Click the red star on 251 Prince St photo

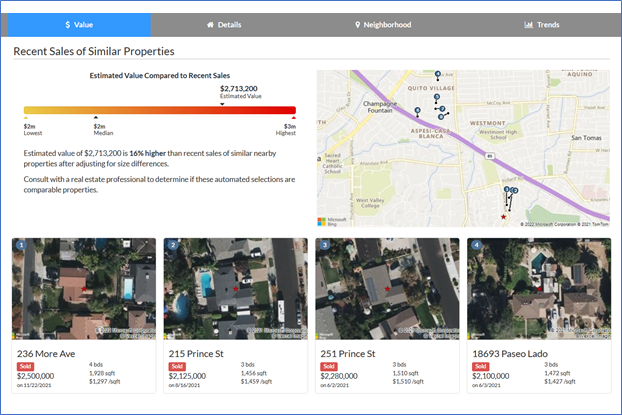click(x=388, y=289)
